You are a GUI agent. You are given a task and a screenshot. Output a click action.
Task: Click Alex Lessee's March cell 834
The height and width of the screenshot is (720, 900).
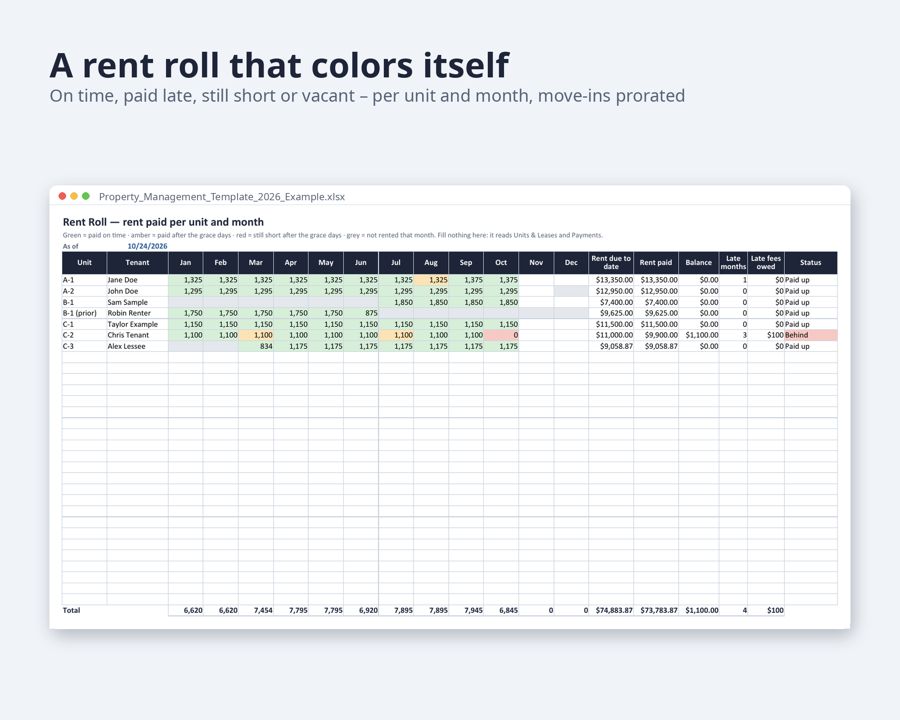coord(255,346)
